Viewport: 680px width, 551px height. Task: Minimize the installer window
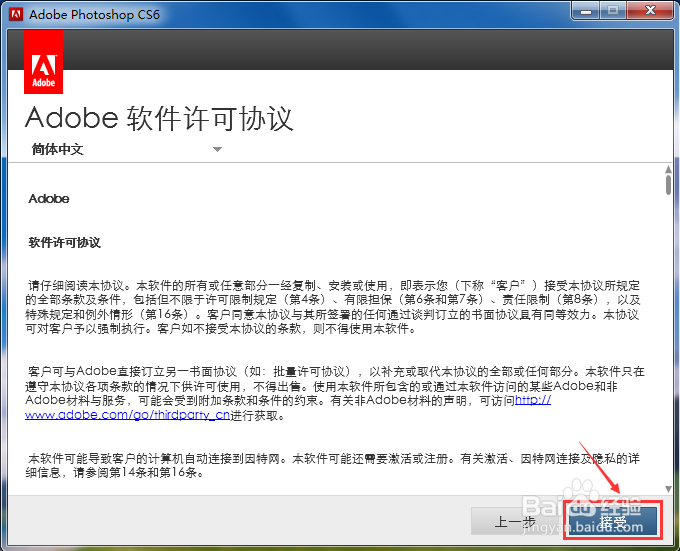click(x=586, y=10)
